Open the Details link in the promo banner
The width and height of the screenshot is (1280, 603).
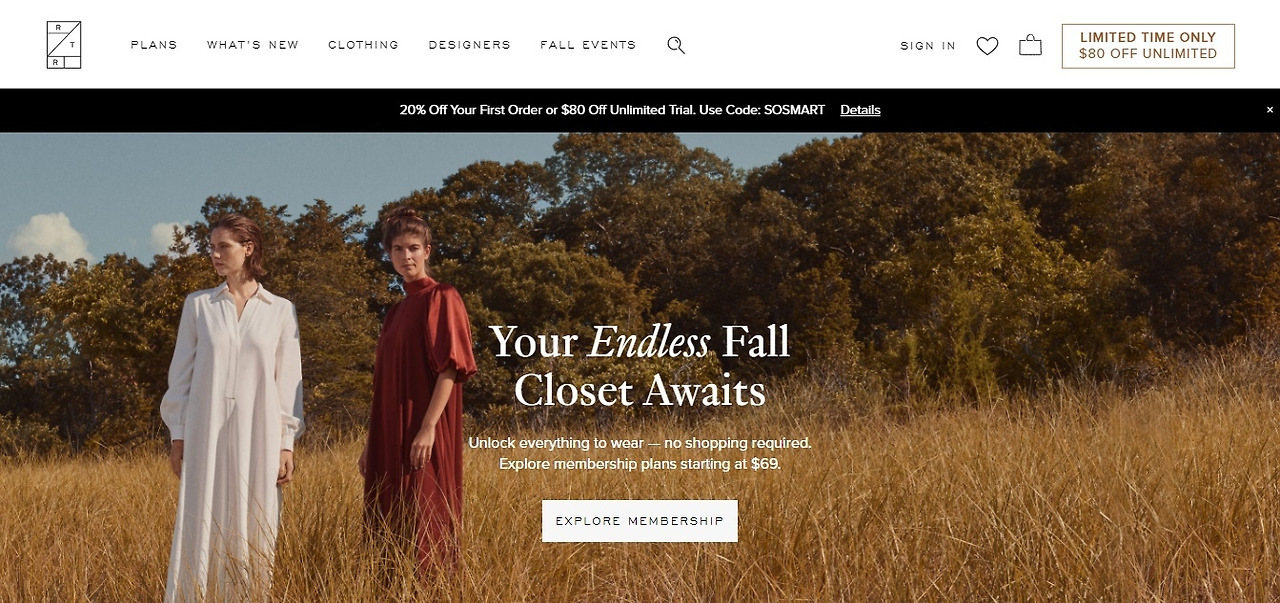pyautogui.click(x=860, y=110)
